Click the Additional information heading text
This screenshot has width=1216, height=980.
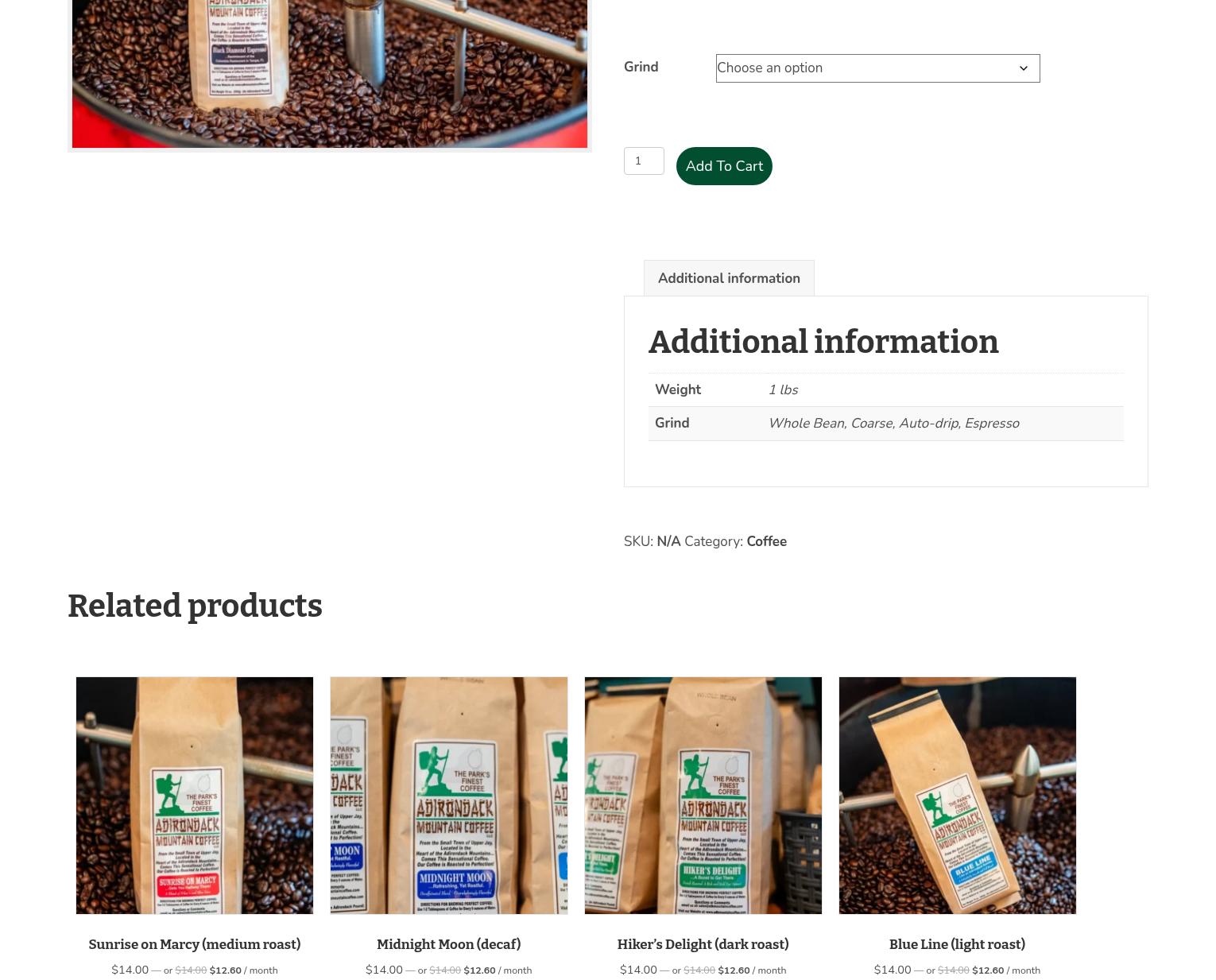point(823,342)
